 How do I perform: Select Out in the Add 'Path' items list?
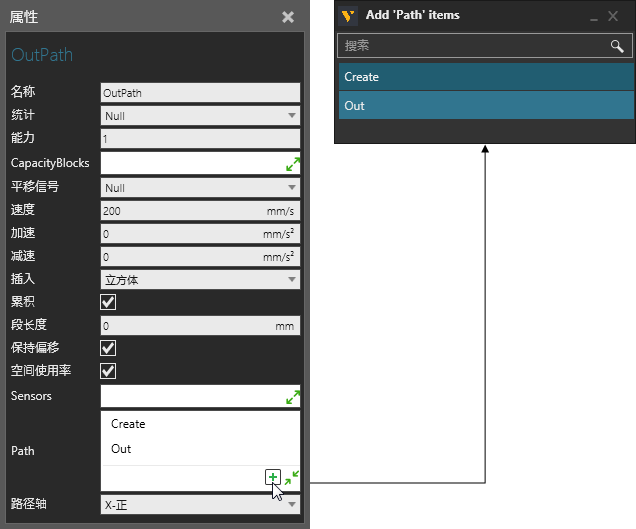pos(485,106)
